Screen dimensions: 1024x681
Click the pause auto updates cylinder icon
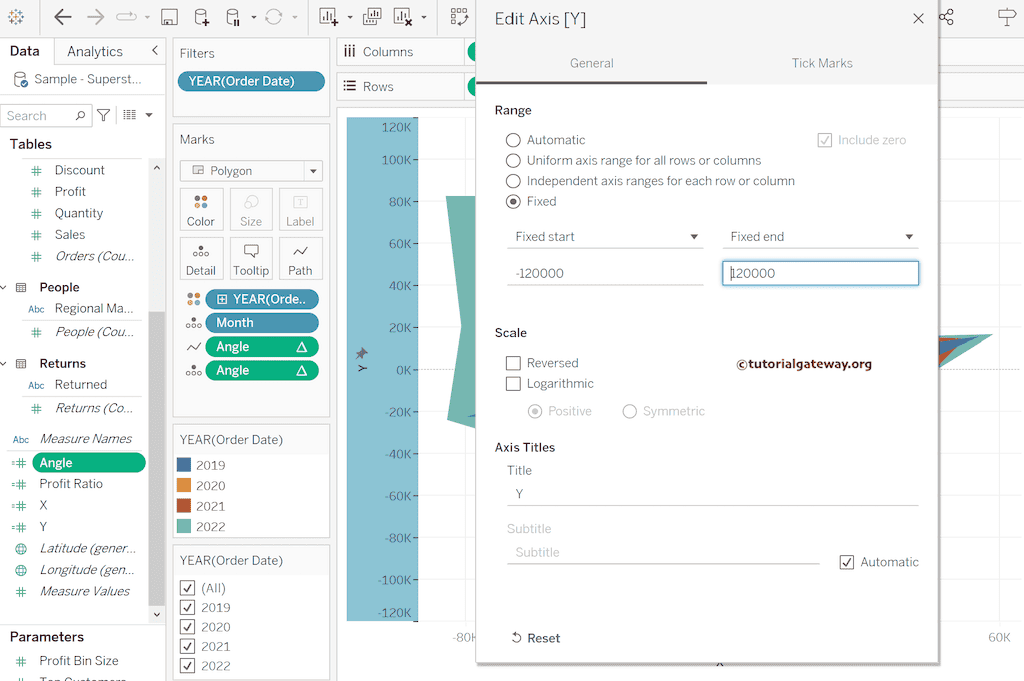232,17
